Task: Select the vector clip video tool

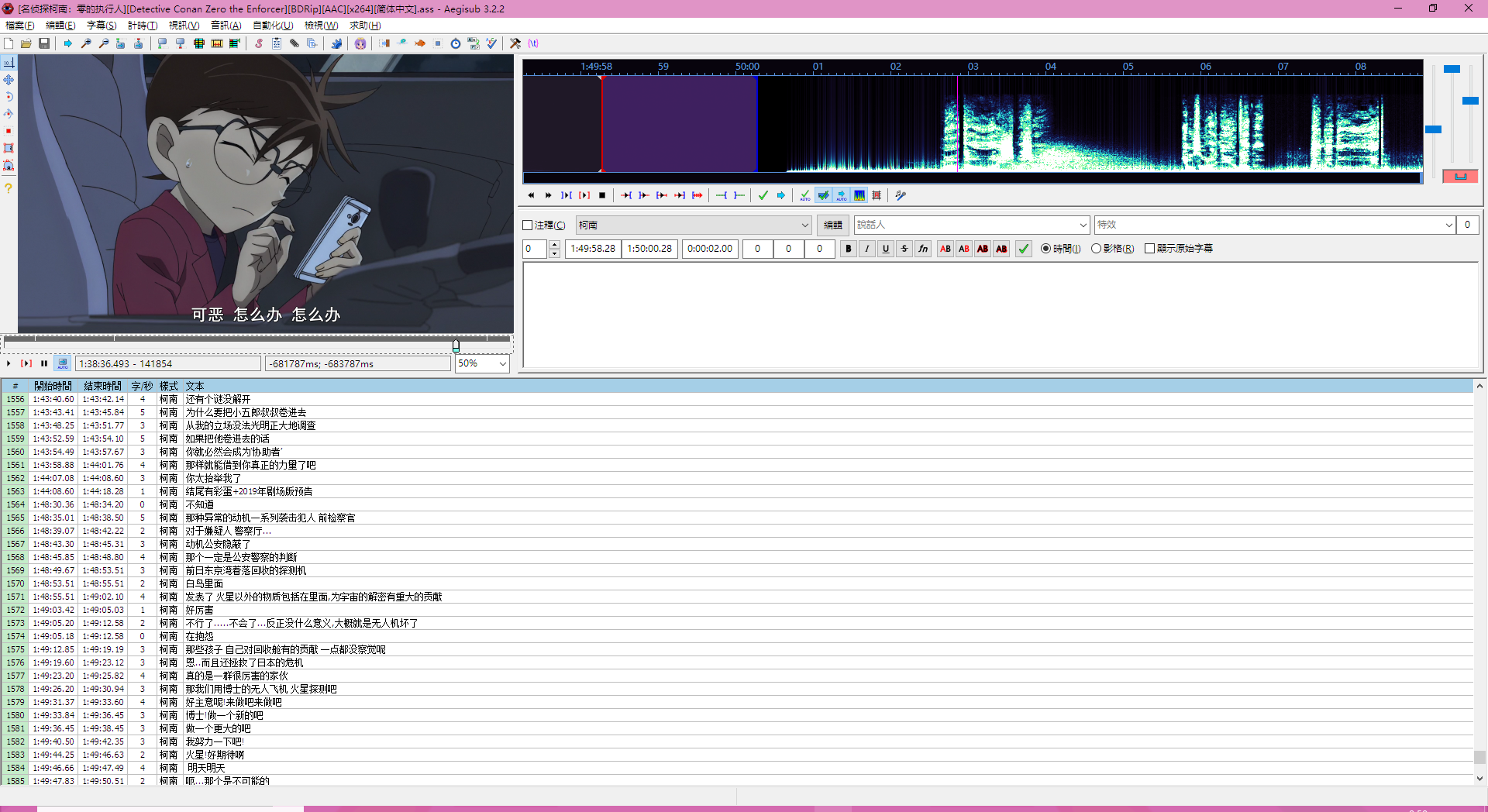Action: click(x=9, y=165)
